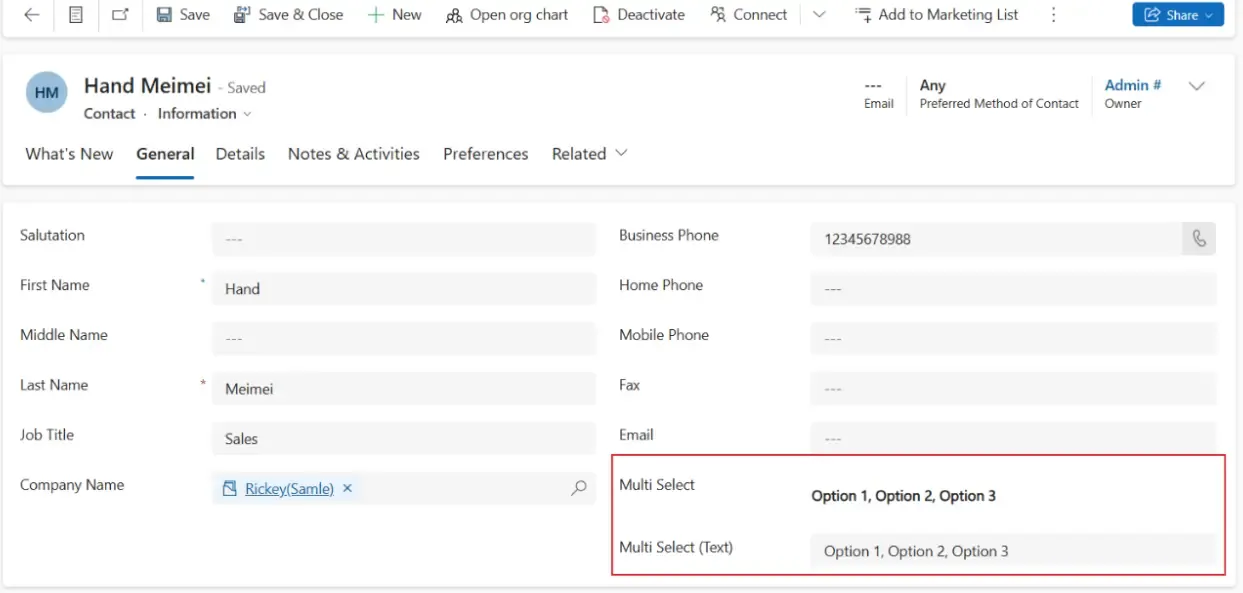1243x593 pixels.
Task: Edit the First Name field
Action: [x=404, y=289]
